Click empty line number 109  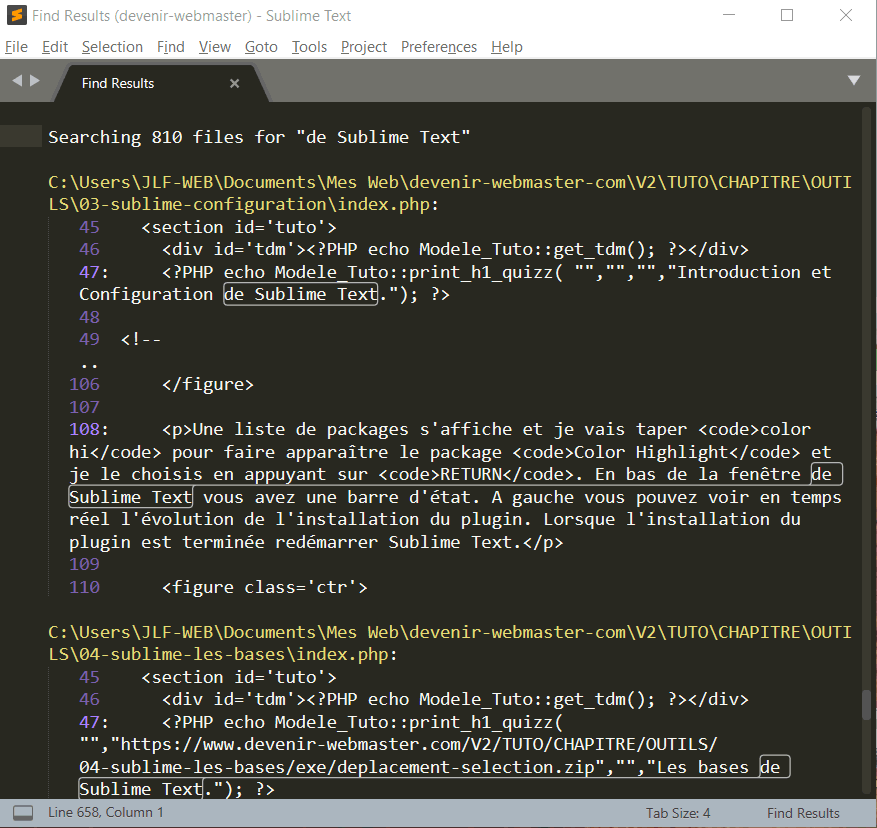tap(84, 564)
